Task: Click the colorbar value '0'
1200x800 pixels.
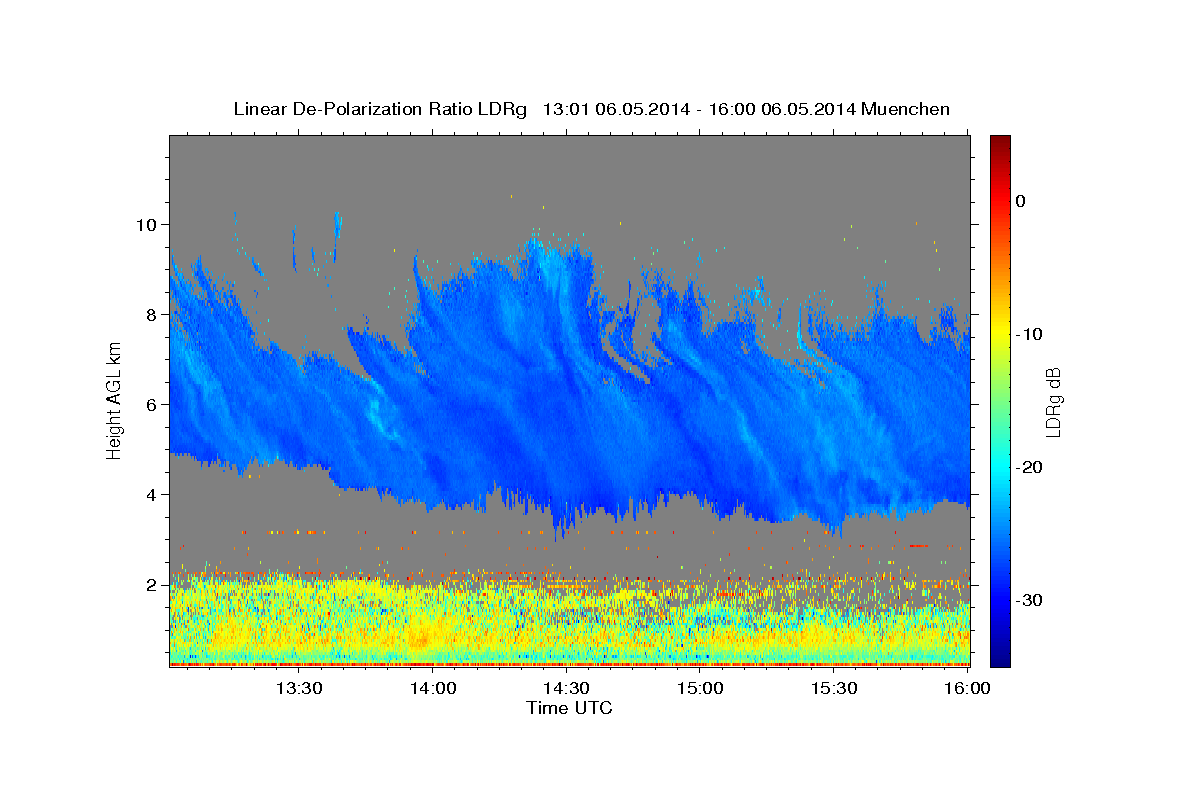Action: tap(1021, 201)
